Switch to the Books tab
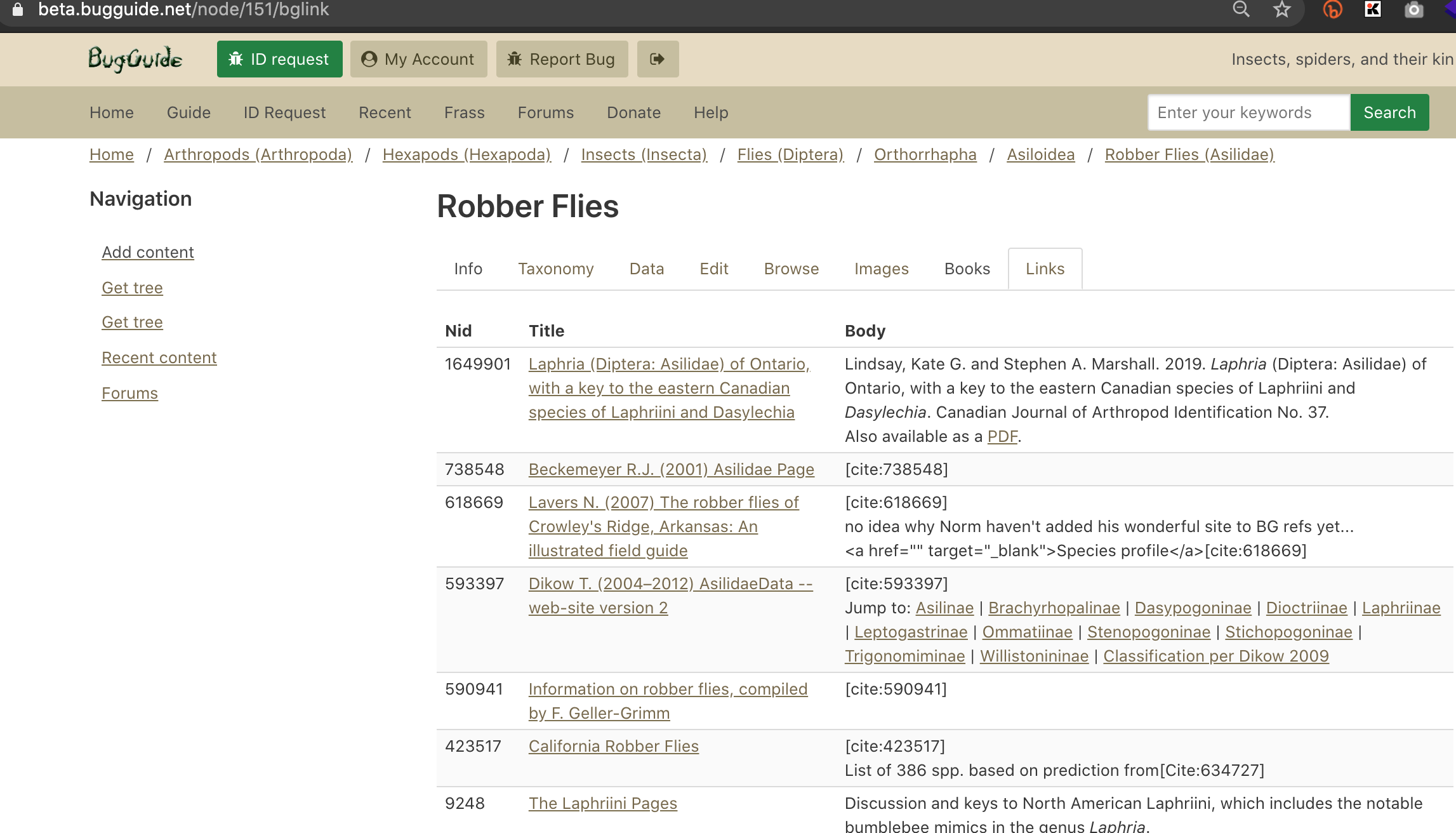Screen dimensions: 1456x833 tap(966, 269)
